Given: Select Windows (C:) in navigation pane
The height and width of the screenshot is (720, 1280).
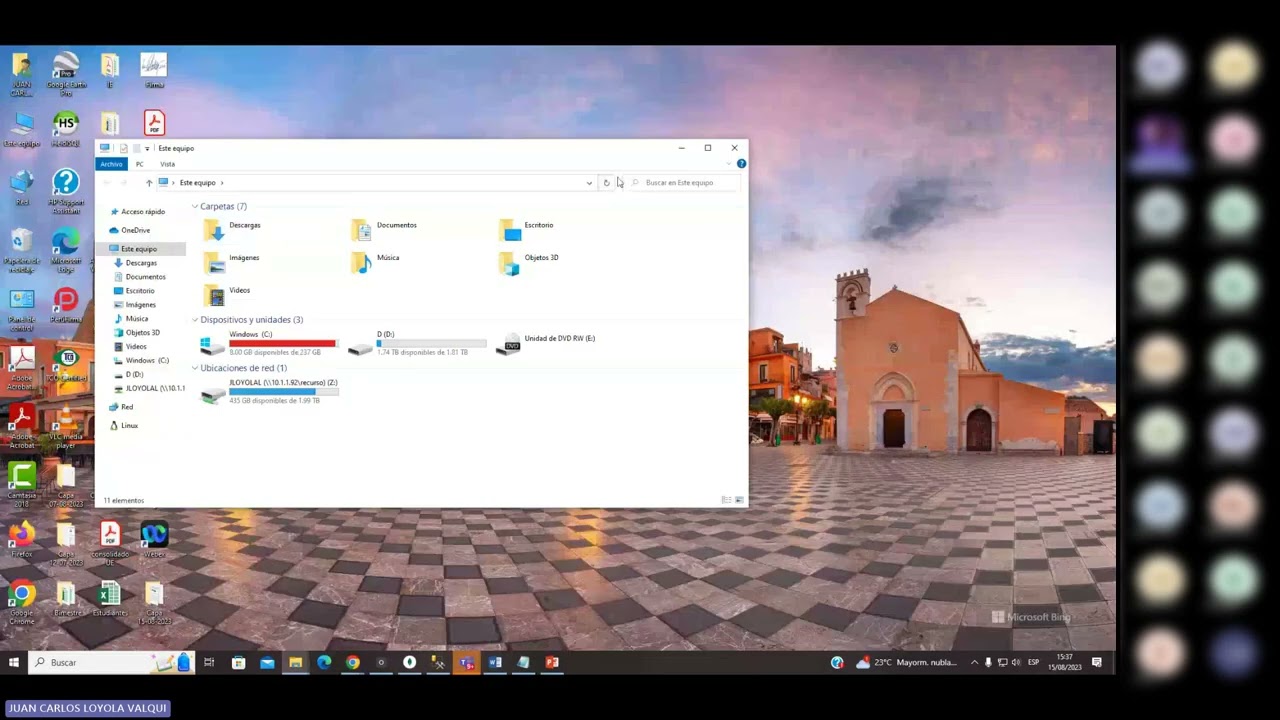Looking at the screenshot, I should click(x=141, y=360).
